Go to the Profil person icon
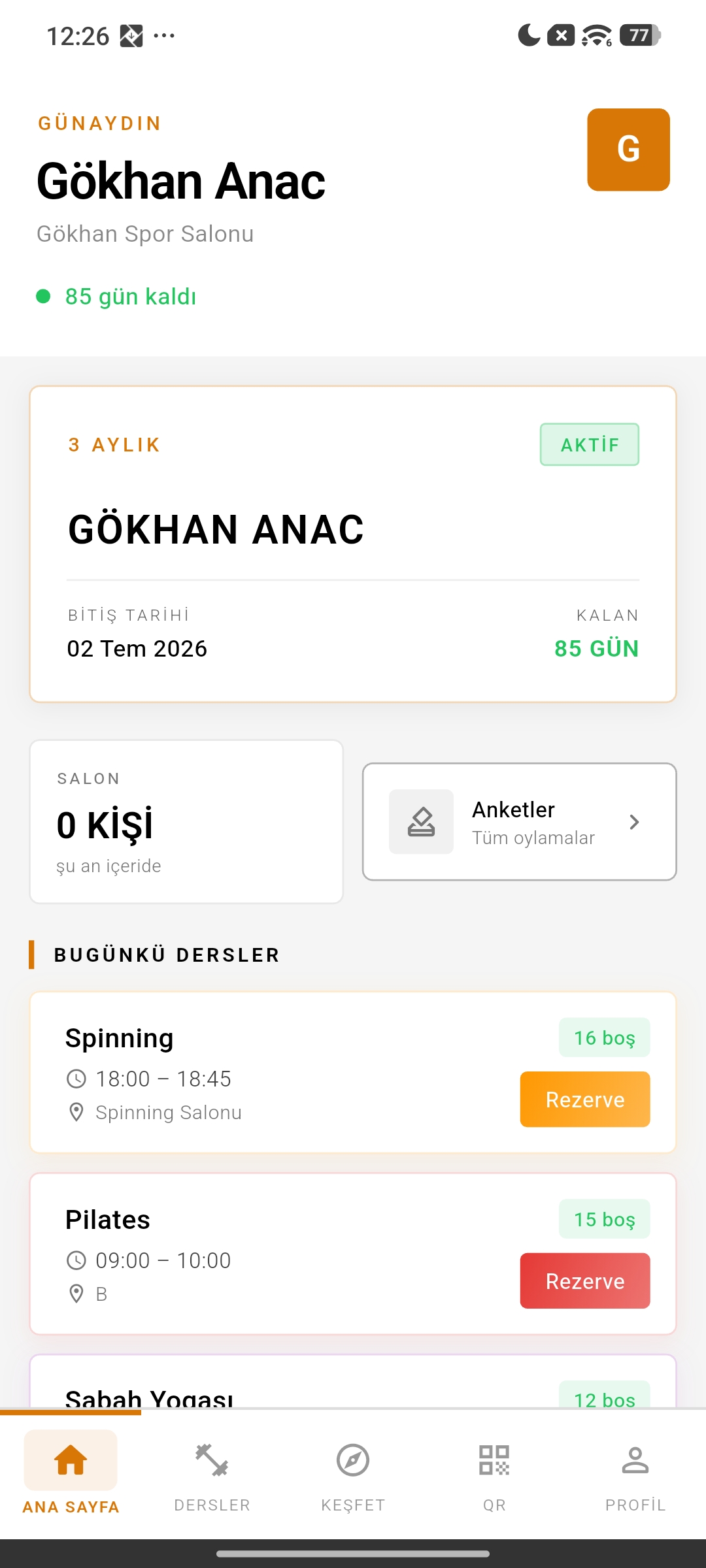The image size is (706, 1568). click(x=635, y=1460)
